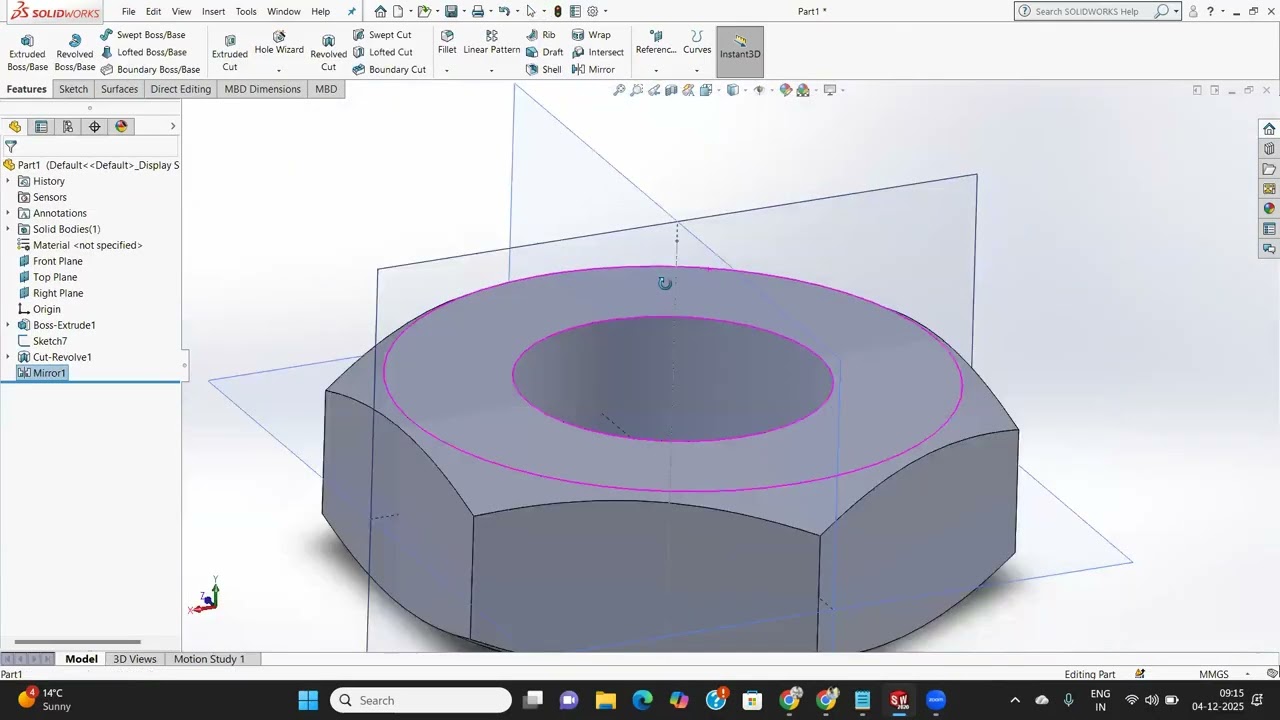Click the Save icon in quick toolbar
Viewport: 1280px width, 720px height.
[x=451, y=11]
